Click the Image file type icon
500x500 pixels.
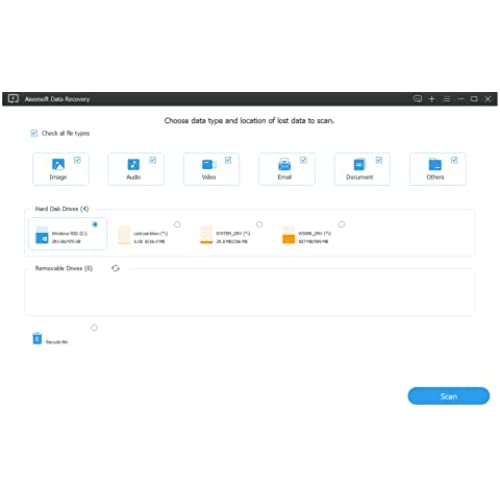click(x=58, y=164)
